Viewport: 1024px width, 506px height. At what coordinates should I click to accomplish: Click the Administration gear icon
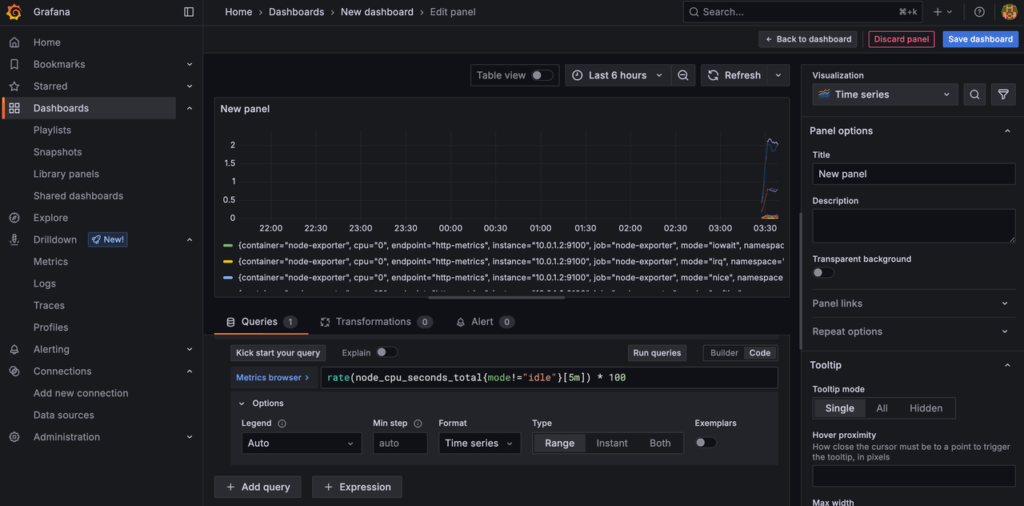click(14, 437)
